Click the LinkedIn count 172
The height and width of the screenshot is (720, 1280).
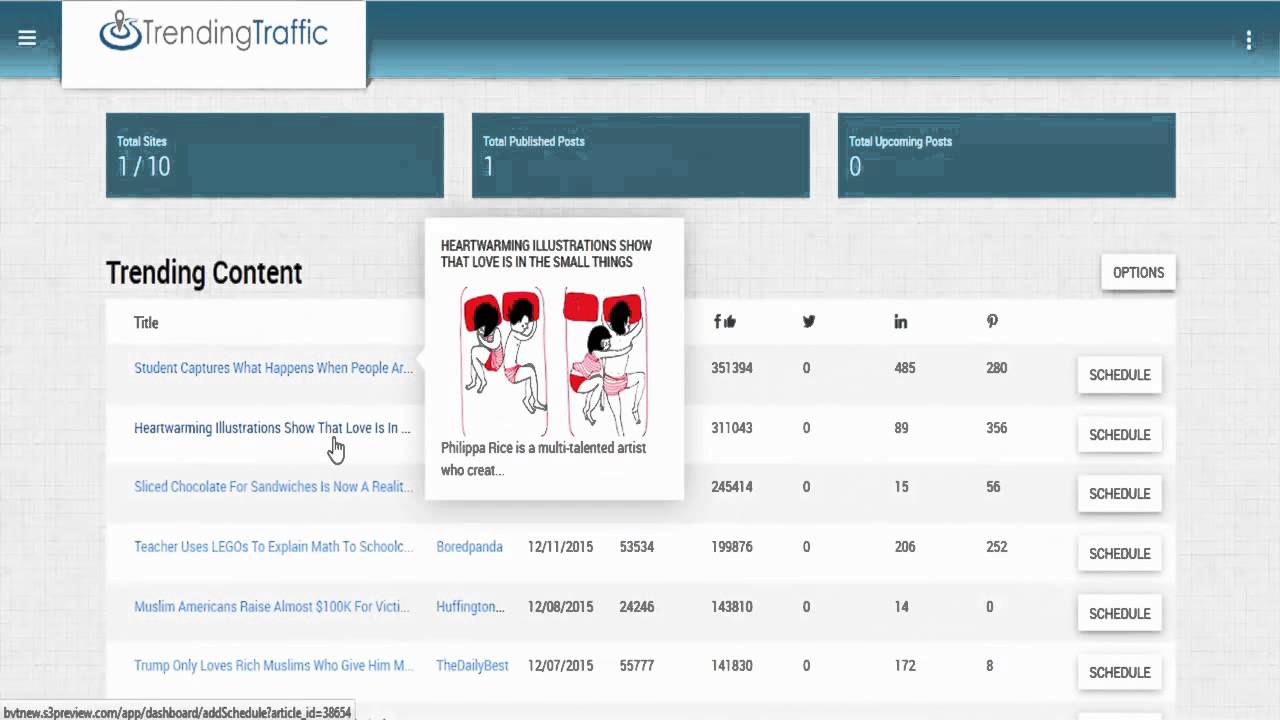905,666
